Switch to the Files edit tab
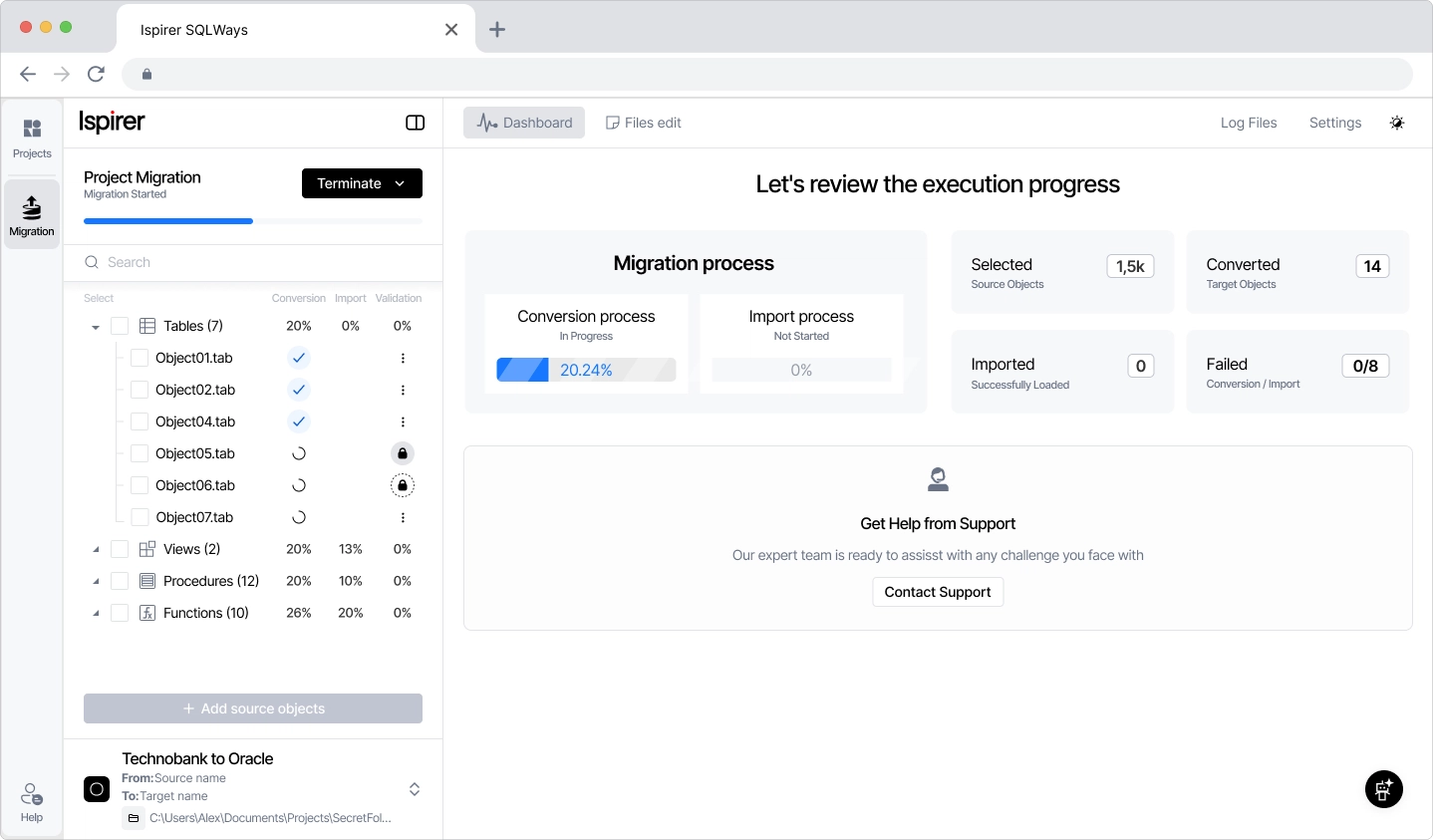Viewport: 1433px width, 840px height. pyautogui.click(x=643, y=123)
